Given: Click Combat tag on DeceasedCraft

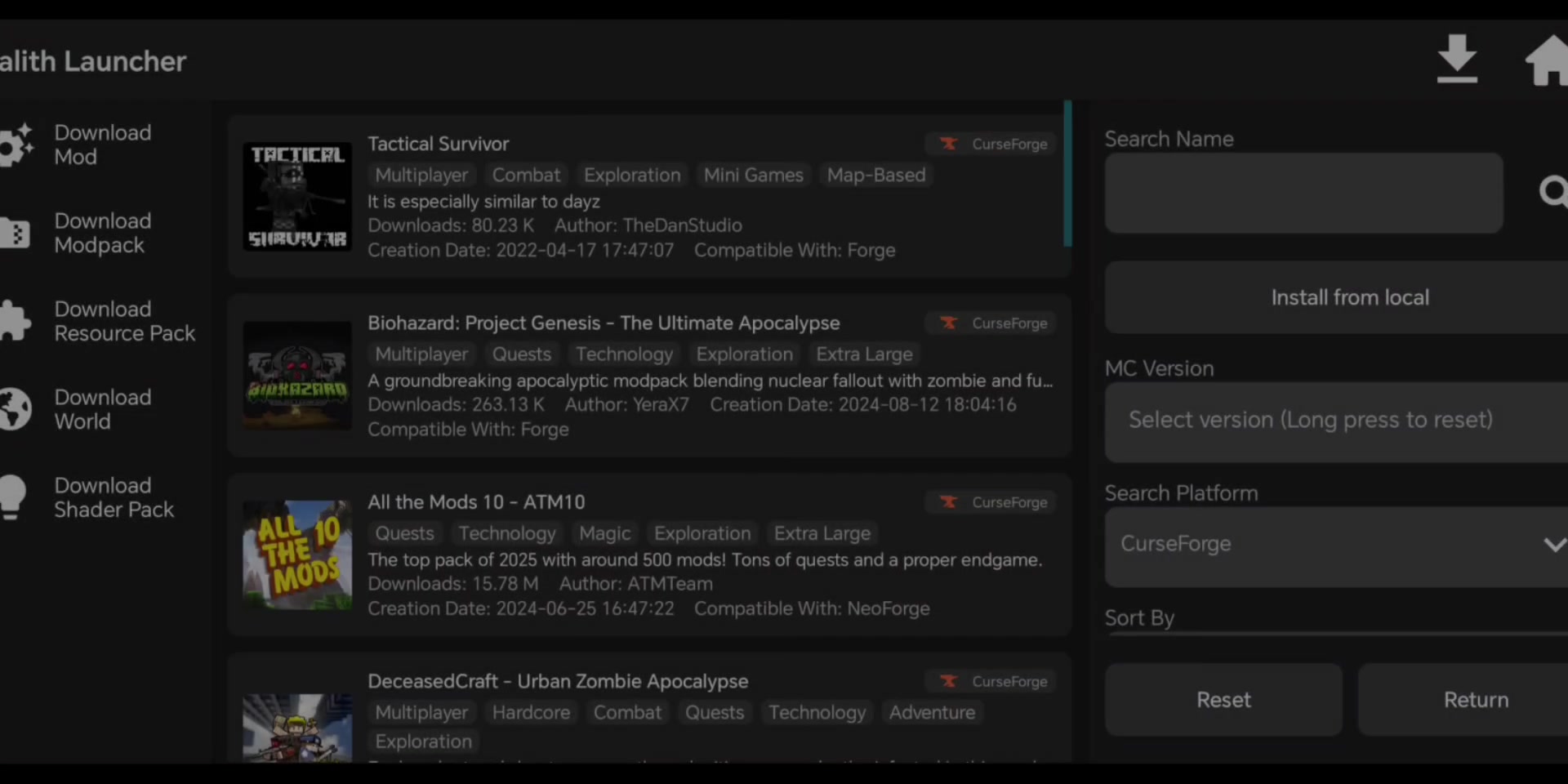Looking at the screenshot, I should 627,712.
